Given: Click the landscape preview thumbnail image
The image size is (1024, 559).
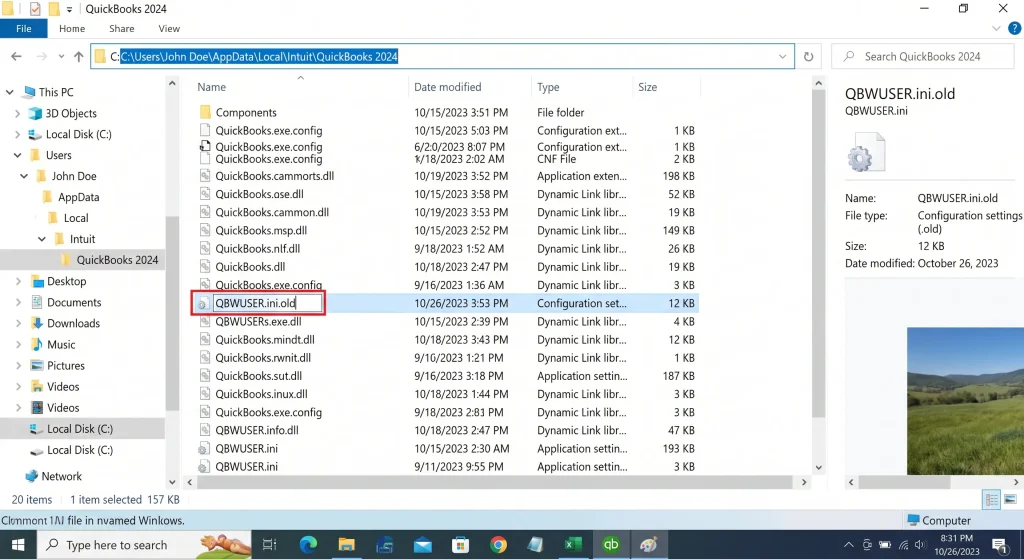Looking at the screenshot, I should (965, 401).
